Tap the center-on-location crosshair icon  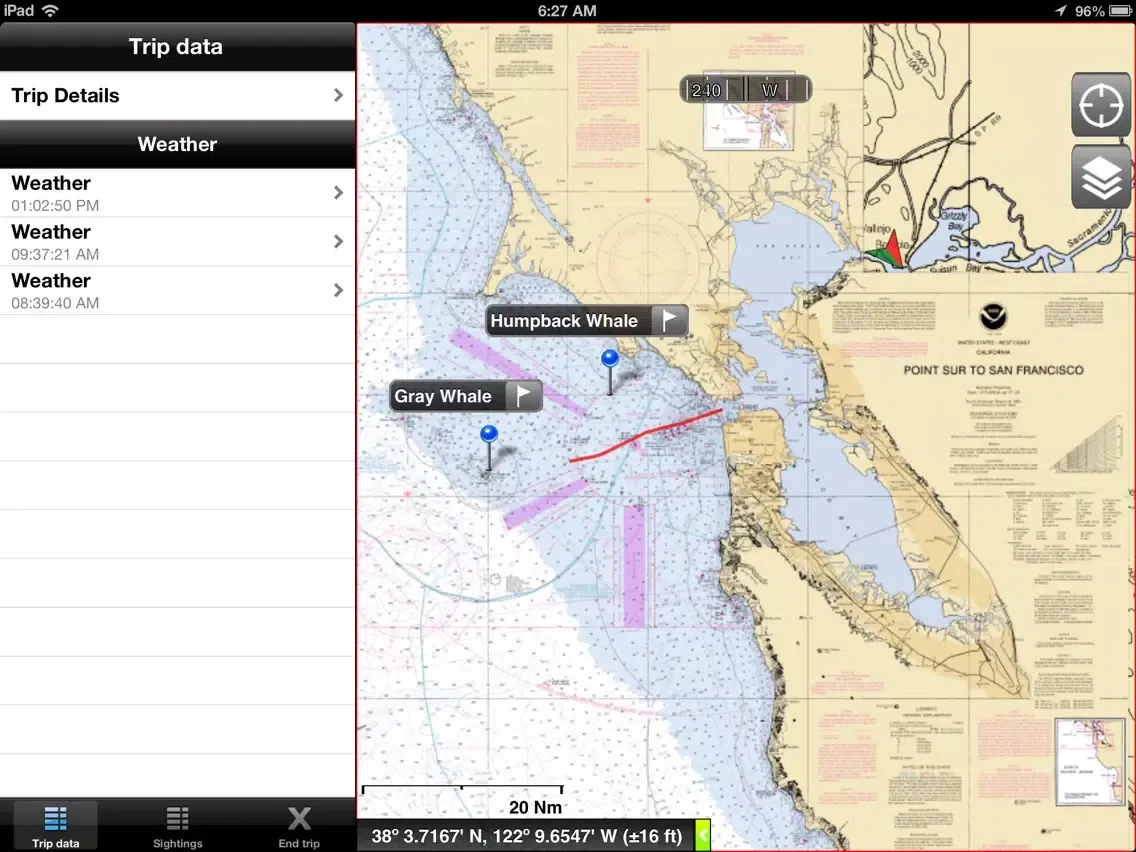click(1100, 105)
